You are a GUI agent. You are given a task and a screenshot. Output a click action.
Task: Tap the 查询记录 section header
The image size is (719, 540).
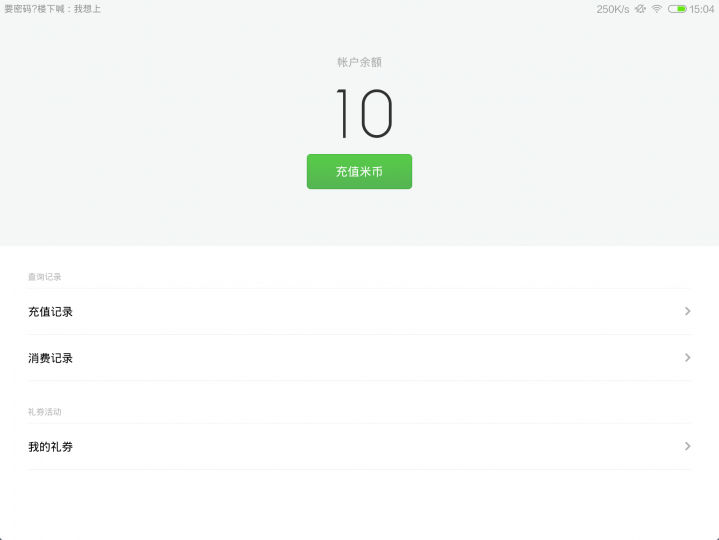[44, 277]
